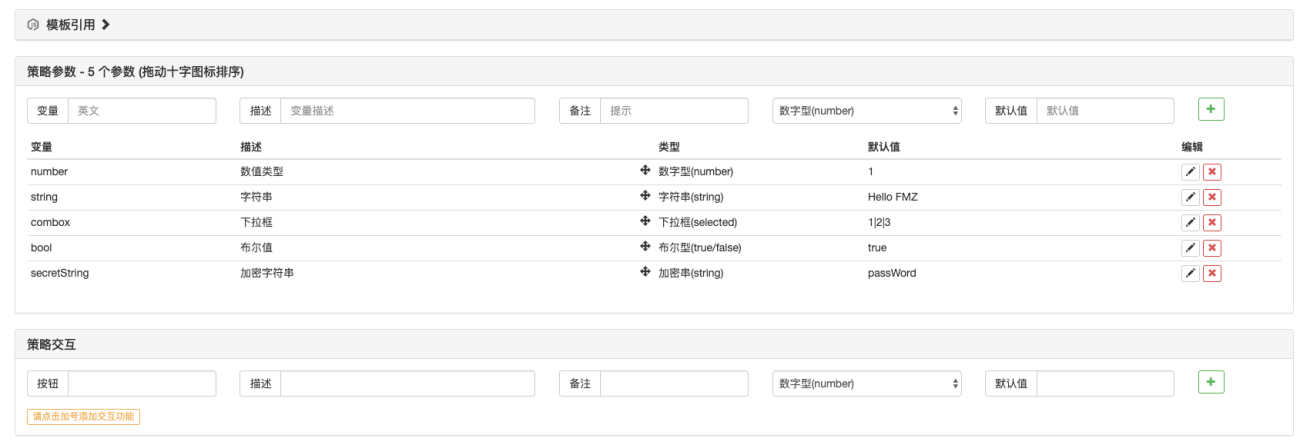
Task: Click the move handle for 数字型(number) row
Action: 645,171
